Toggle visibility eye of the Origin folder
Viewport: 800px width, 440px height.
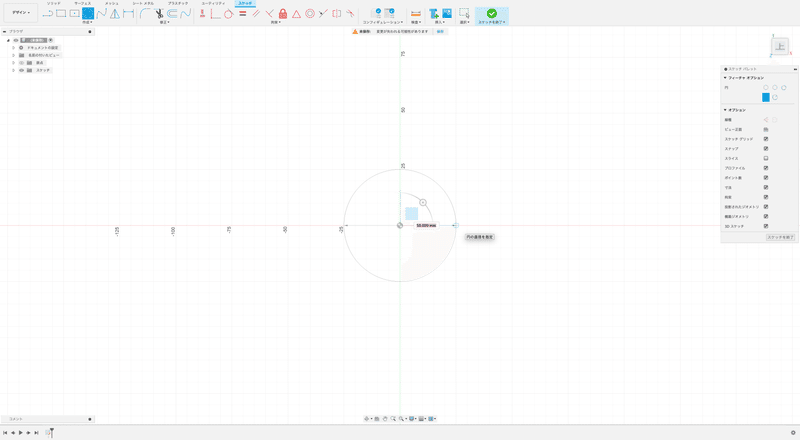coord(21,63)
